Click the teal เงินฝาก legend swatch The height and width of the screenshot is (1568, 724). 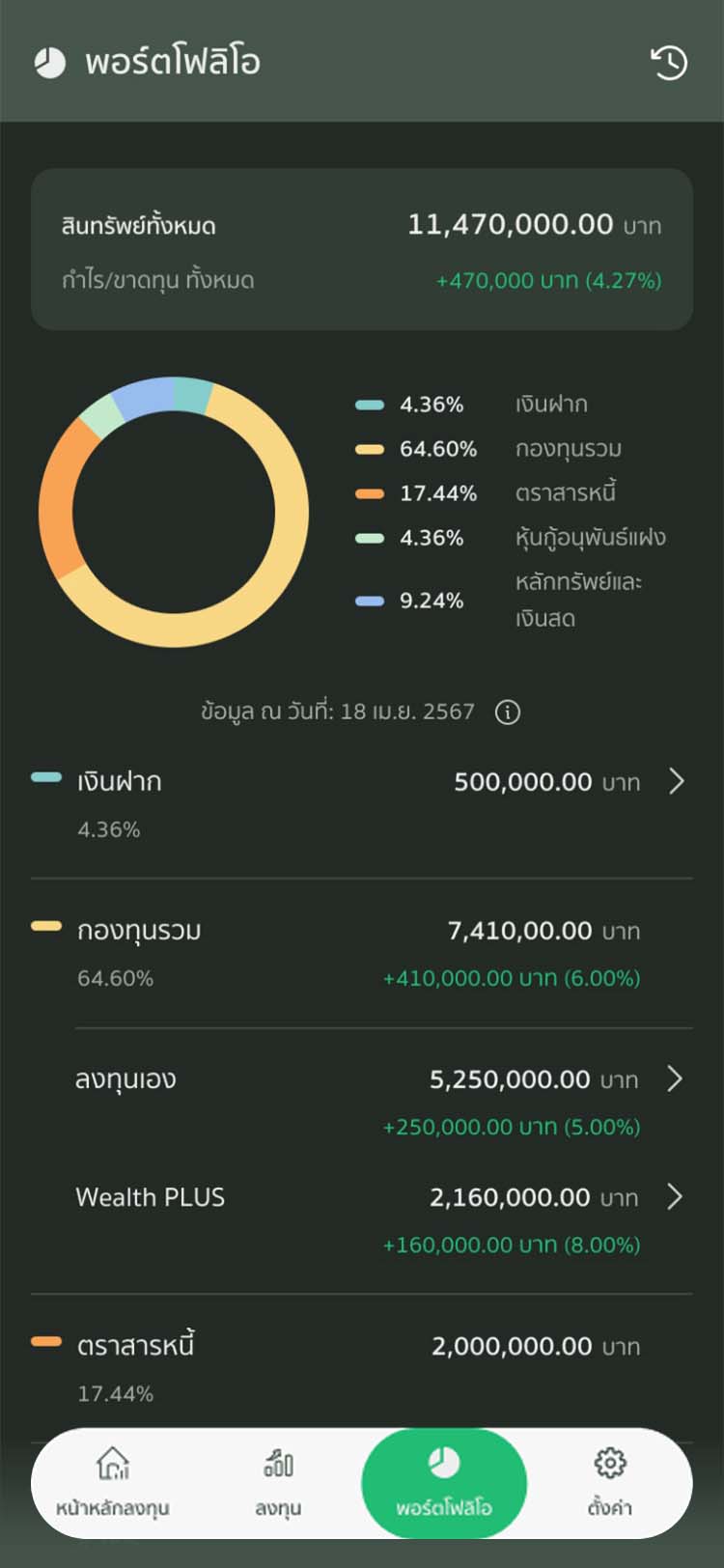click(370, 405)
